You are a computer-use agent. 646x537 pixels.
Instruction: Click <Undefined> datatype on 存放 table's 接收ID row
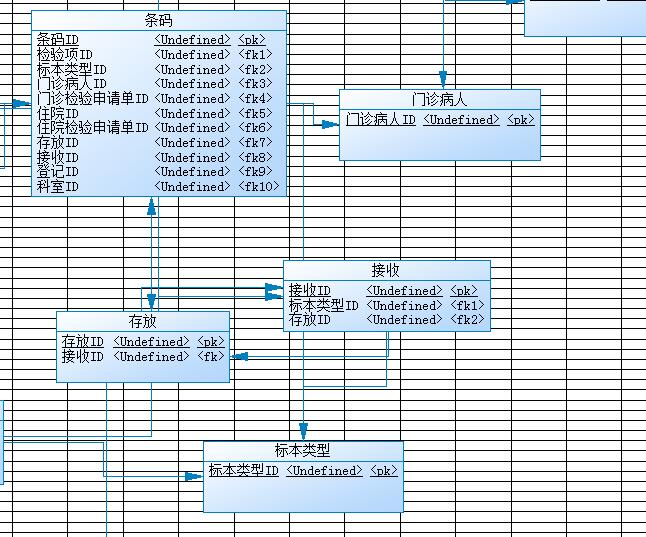coord(151,356)
